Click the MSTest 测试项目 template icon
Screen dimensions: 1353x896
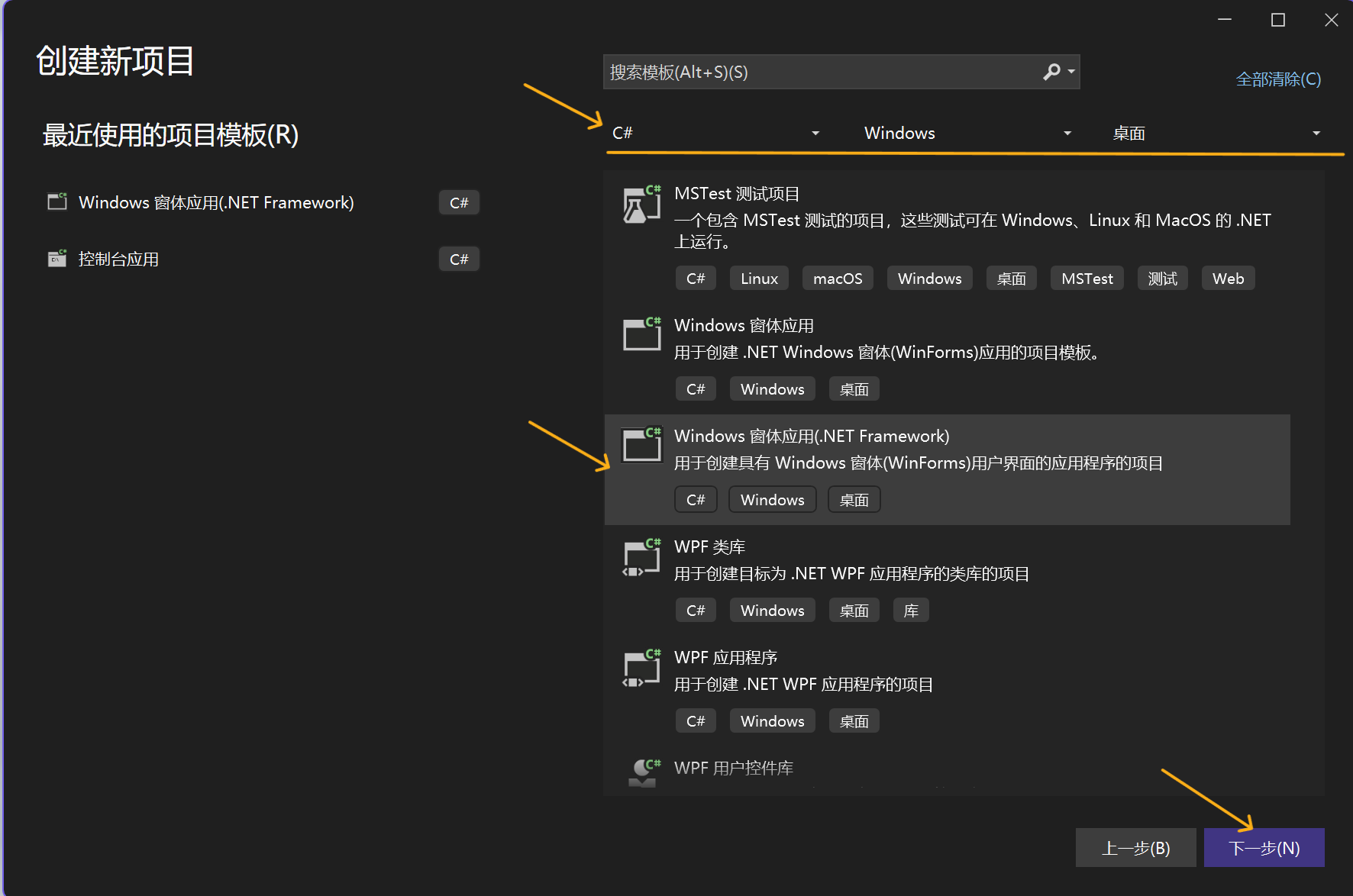641,204
